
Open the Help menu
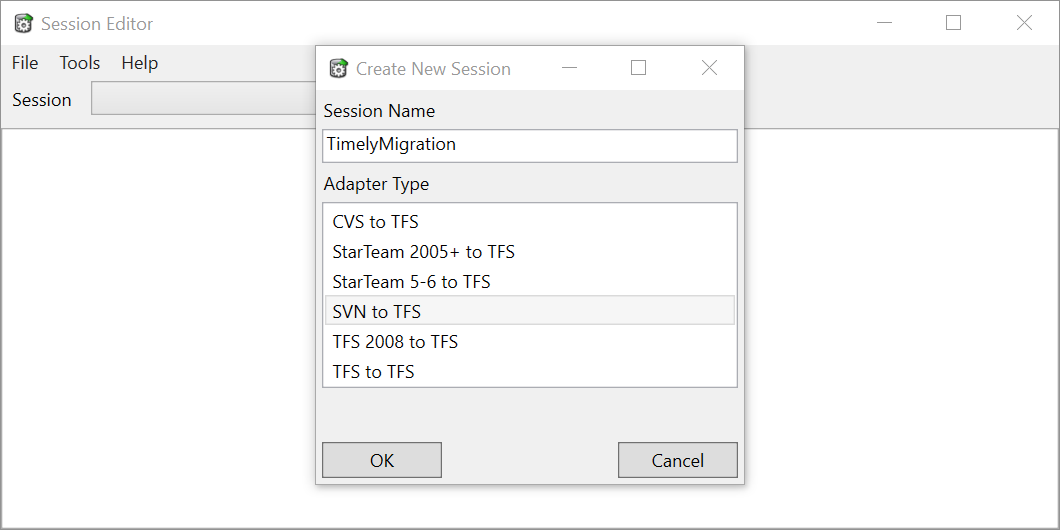tap(140, 63)
